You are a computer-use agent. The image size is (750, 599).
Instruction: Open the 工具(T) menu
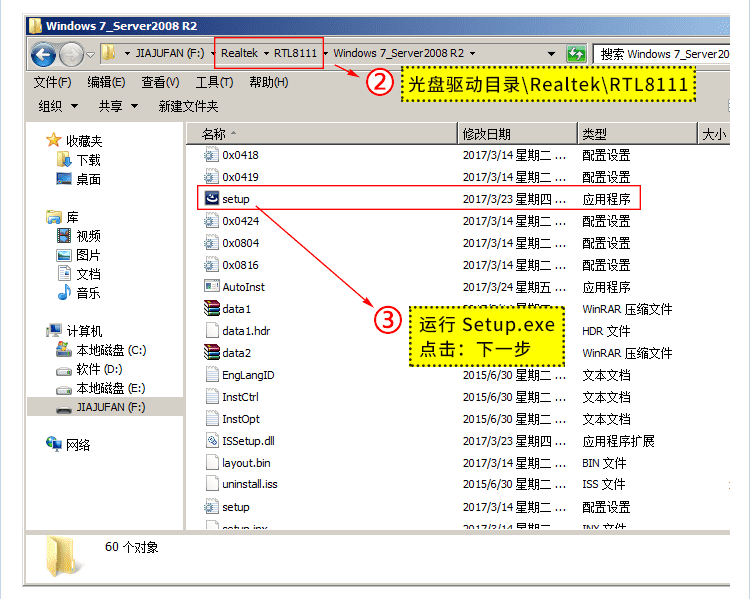coord(214,82)
